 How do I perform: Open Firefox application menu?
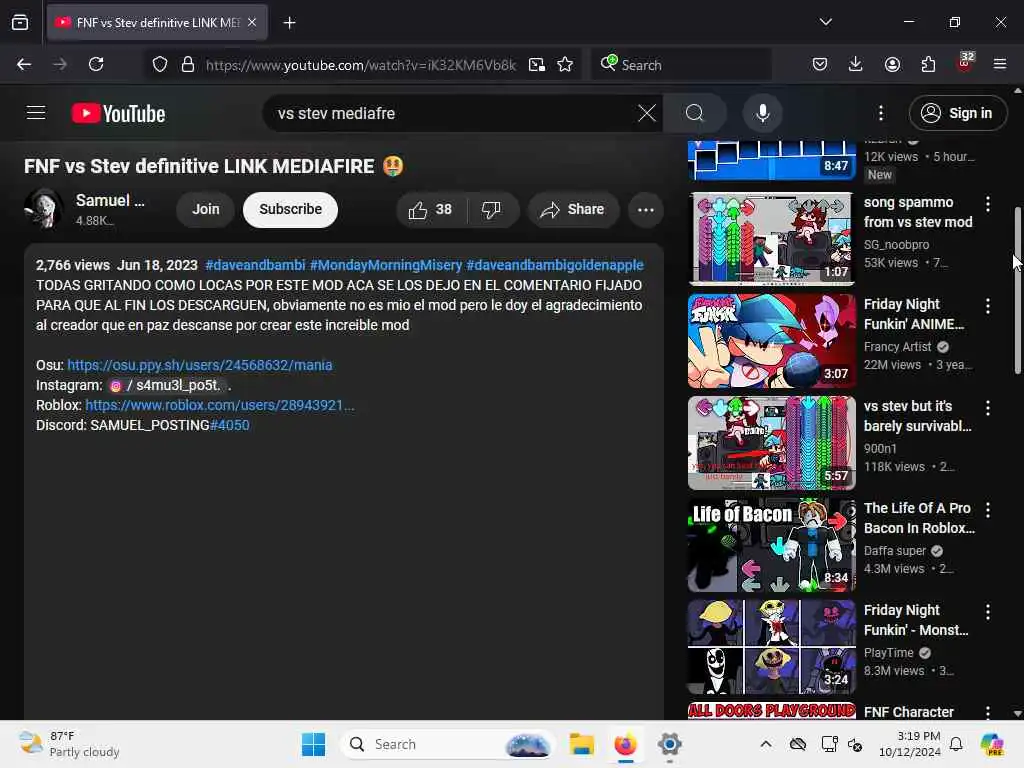click(x=1000, y=64)
